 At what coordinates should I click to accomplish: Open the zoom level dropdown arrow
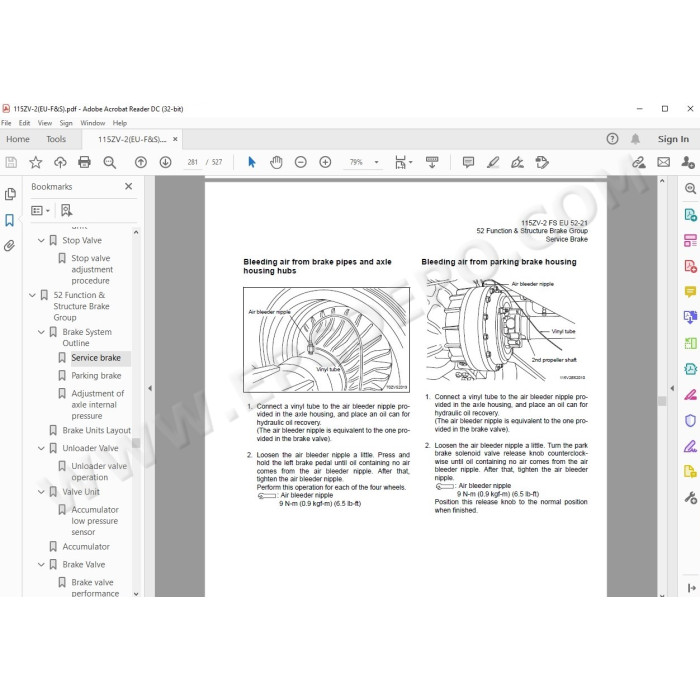[x=376, y=162]
